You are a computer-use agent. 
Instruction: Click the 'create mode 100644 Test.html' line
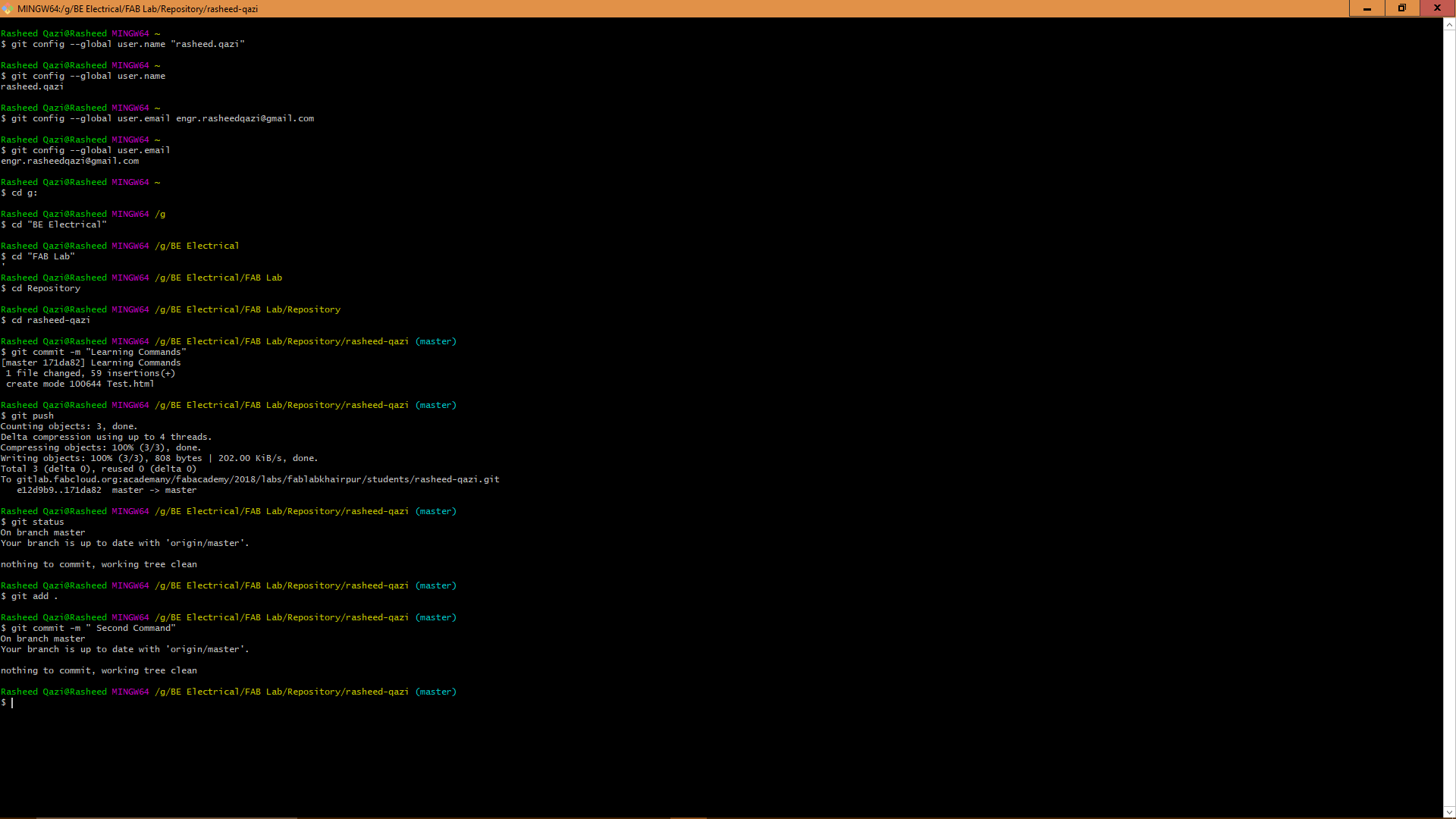80,384
